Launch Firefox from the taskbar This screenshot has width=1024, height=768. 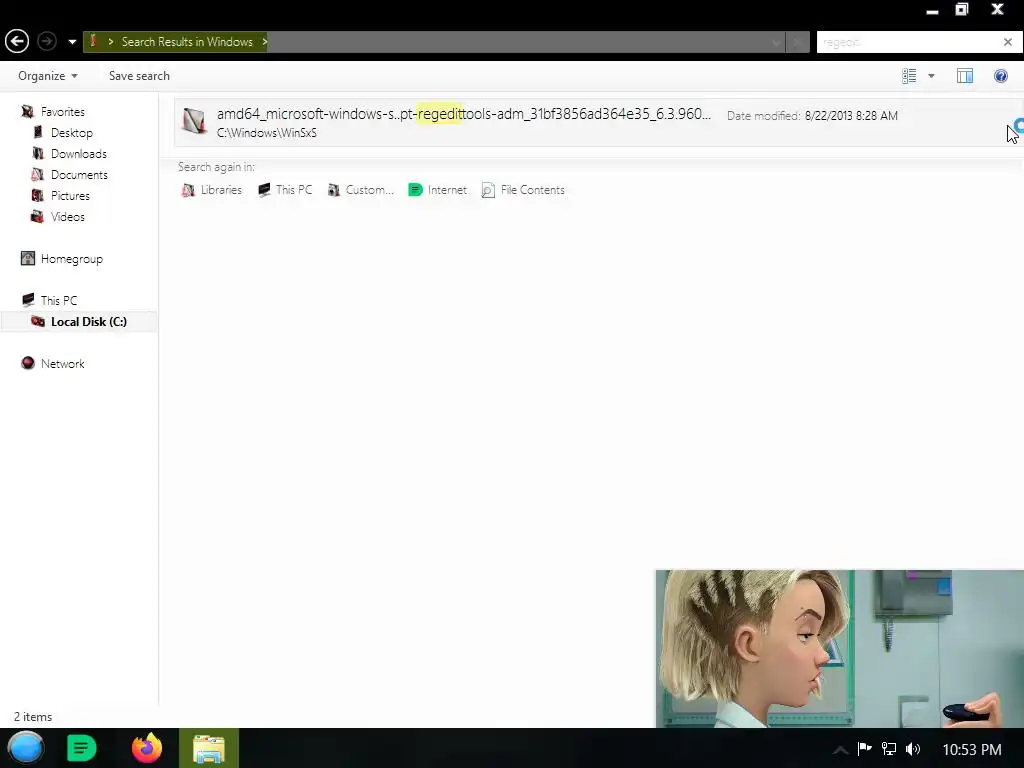[x=147, y=748]
